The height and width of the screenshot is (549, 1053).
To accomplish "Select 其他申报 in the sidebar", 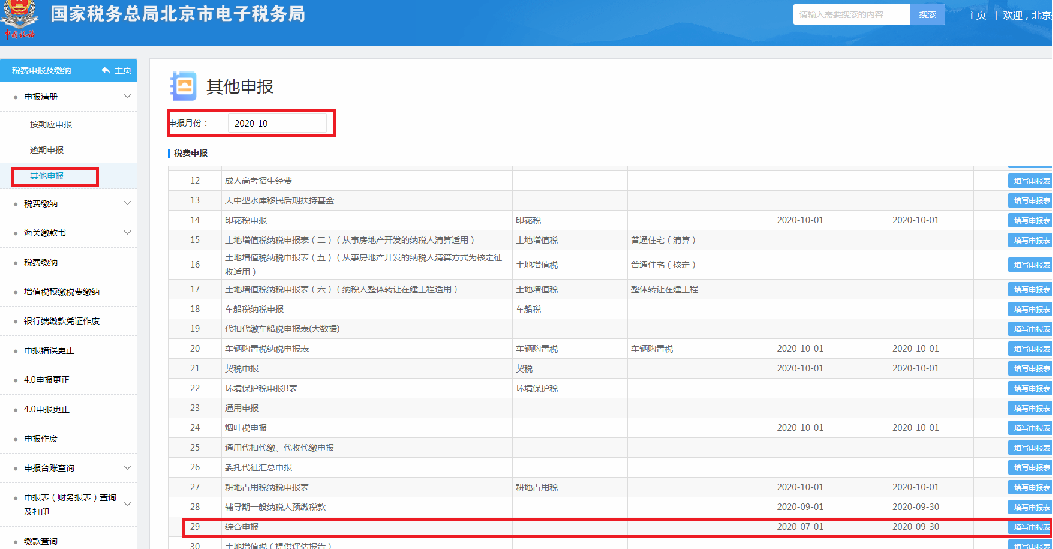I will (x=46, y=176).
